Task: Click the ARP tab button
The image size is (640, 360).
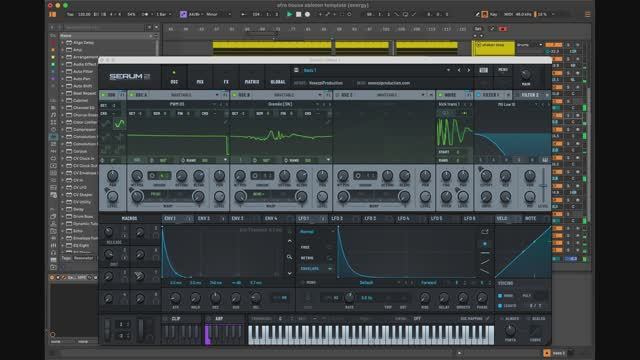Action: click(x=219, y=319)
